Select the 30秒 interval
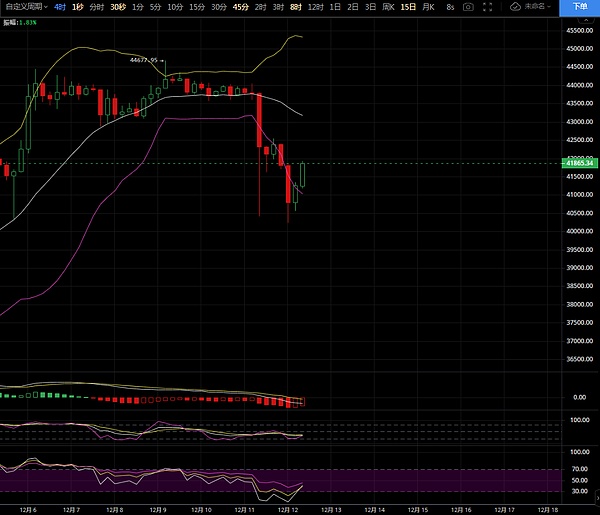 pyautogui.click(x=118, y=7)
